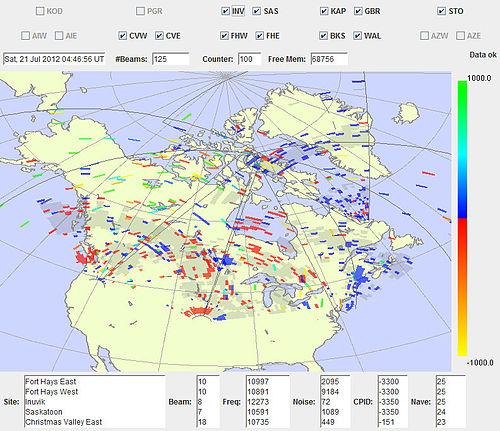Click the date and time field
This screenshot has height=431, width=500.
[x=54, y=59]
